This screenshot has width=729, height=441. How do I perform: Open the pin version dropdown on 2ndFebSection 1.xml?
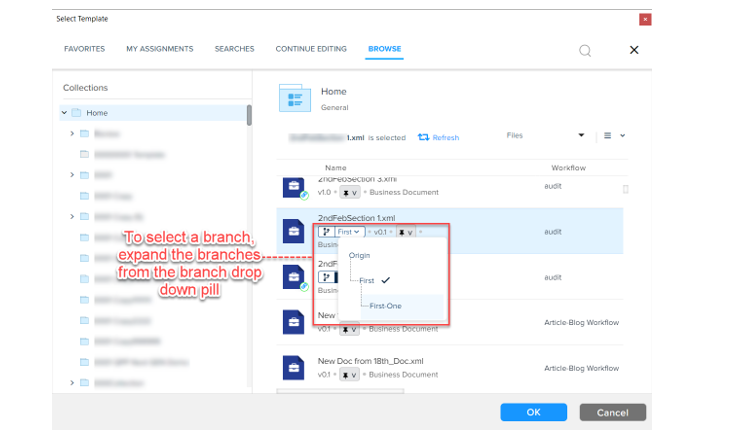[x=406, y=232]
